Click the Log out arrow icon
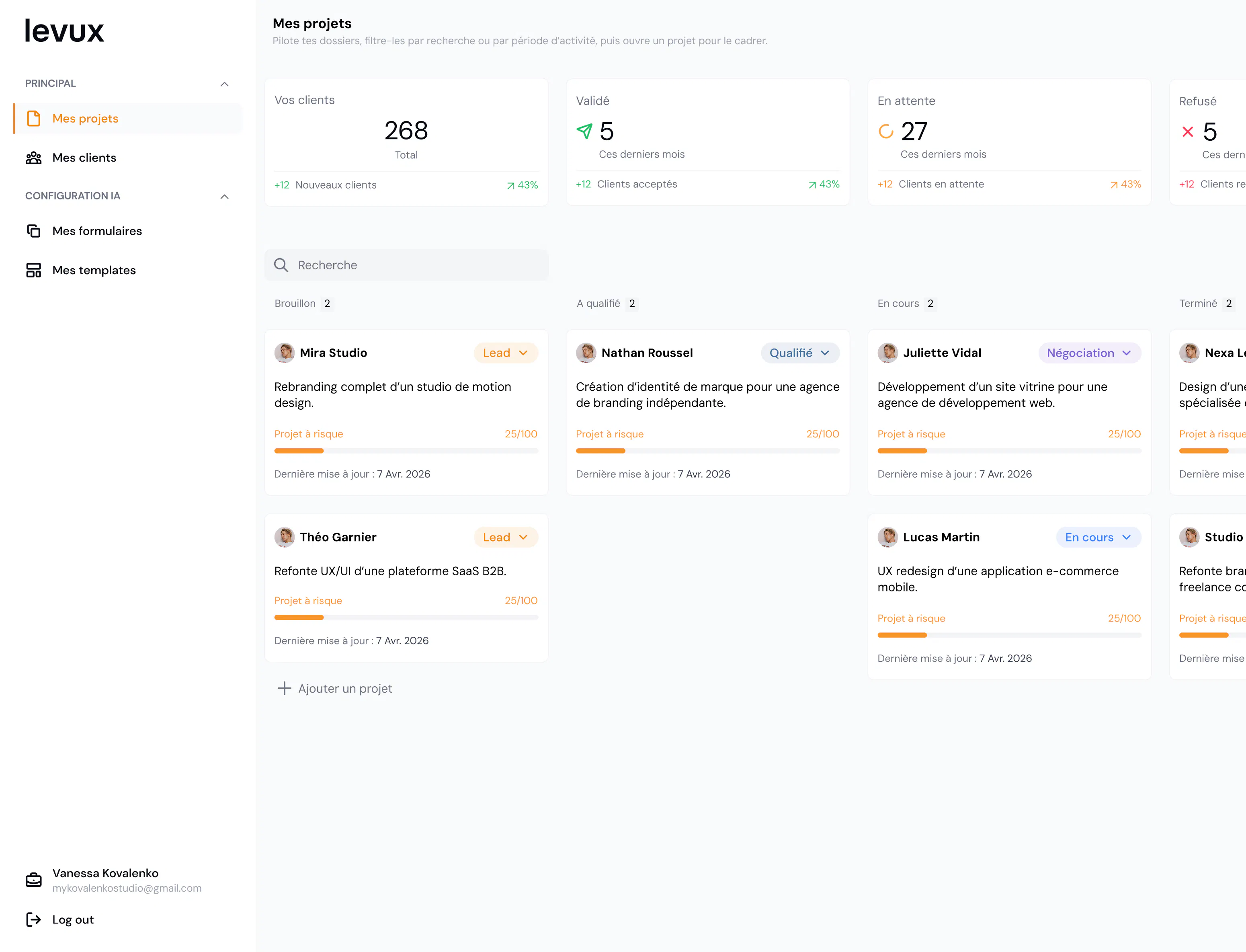This screenshot has width=1246, height=952. click(x=33, y=919)
